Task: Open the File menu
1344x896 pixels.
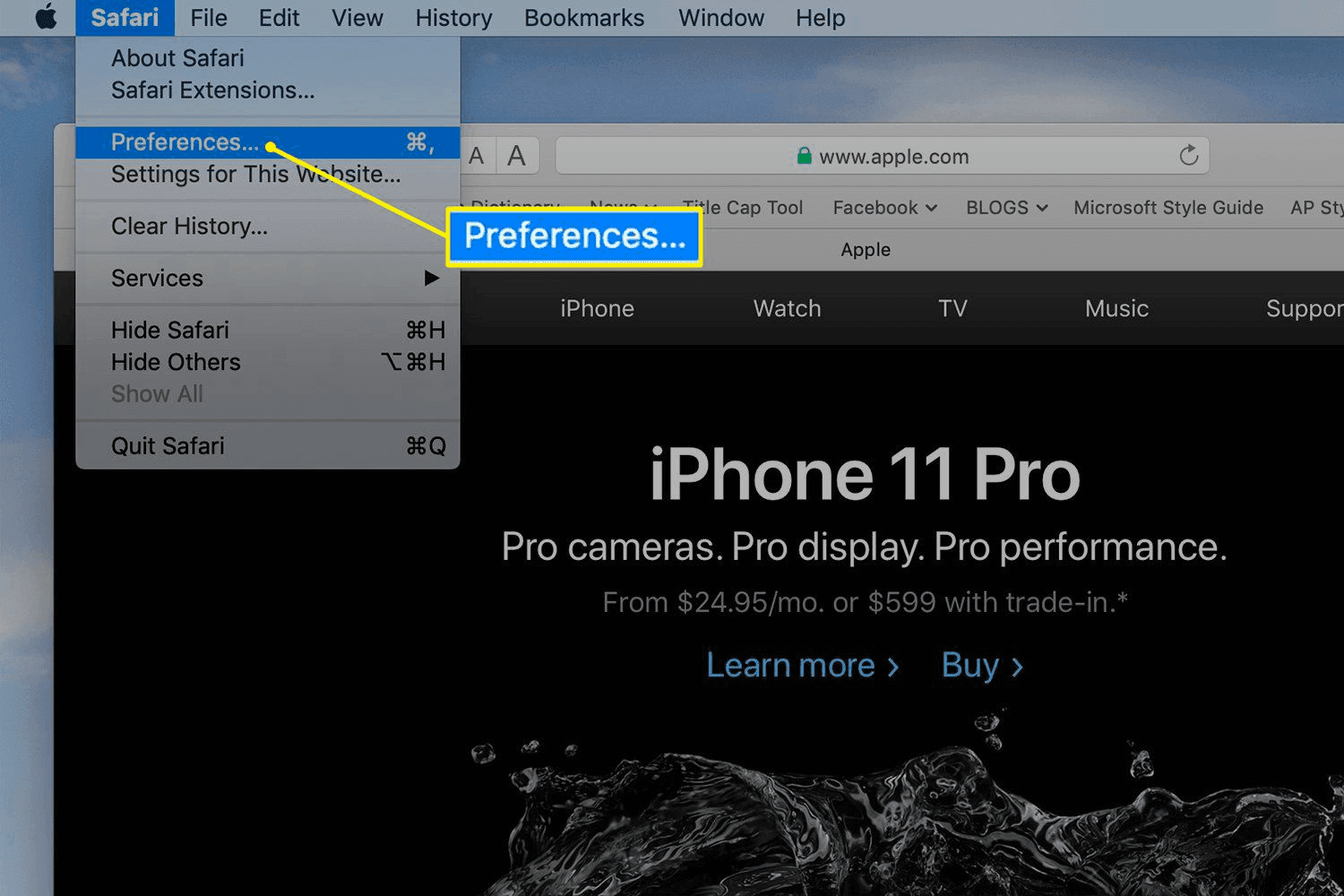Action: click(x=209, y=18)
